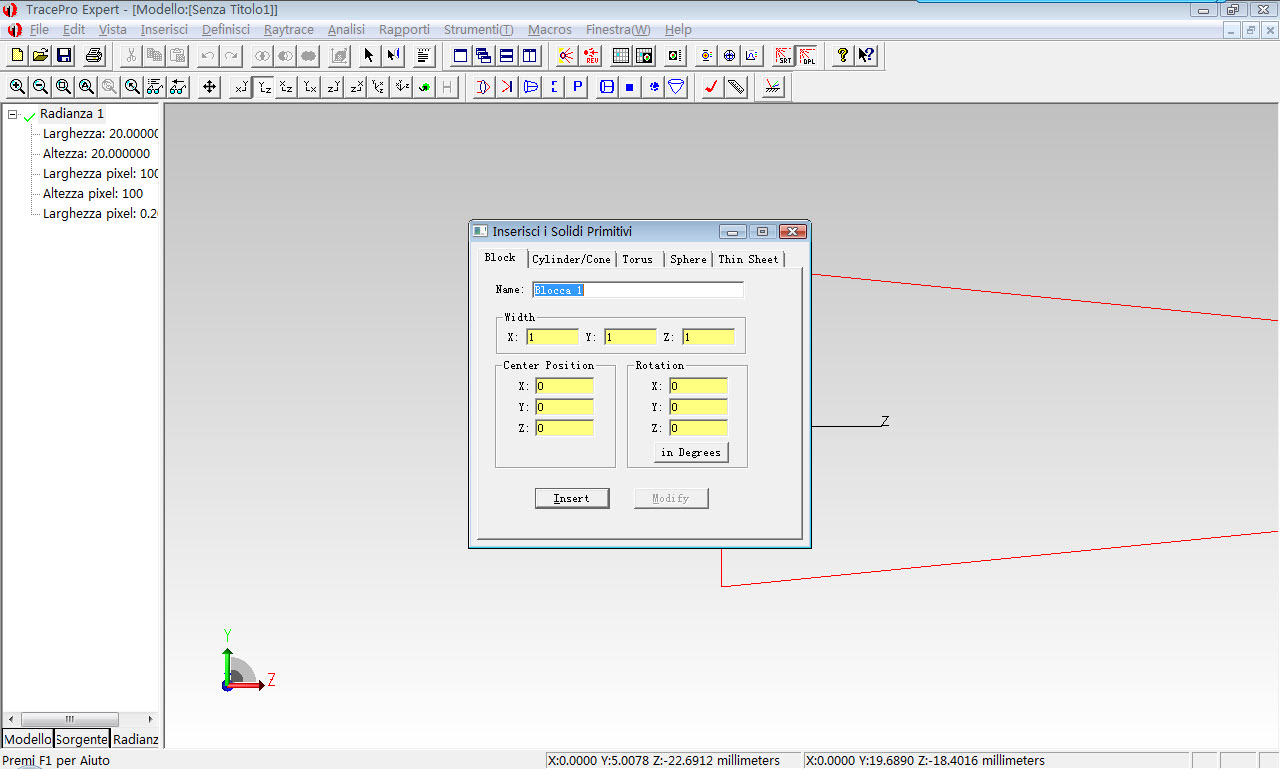Click the Zoom Out magnifier icon

pyautogui.click(x=40, y=87)
